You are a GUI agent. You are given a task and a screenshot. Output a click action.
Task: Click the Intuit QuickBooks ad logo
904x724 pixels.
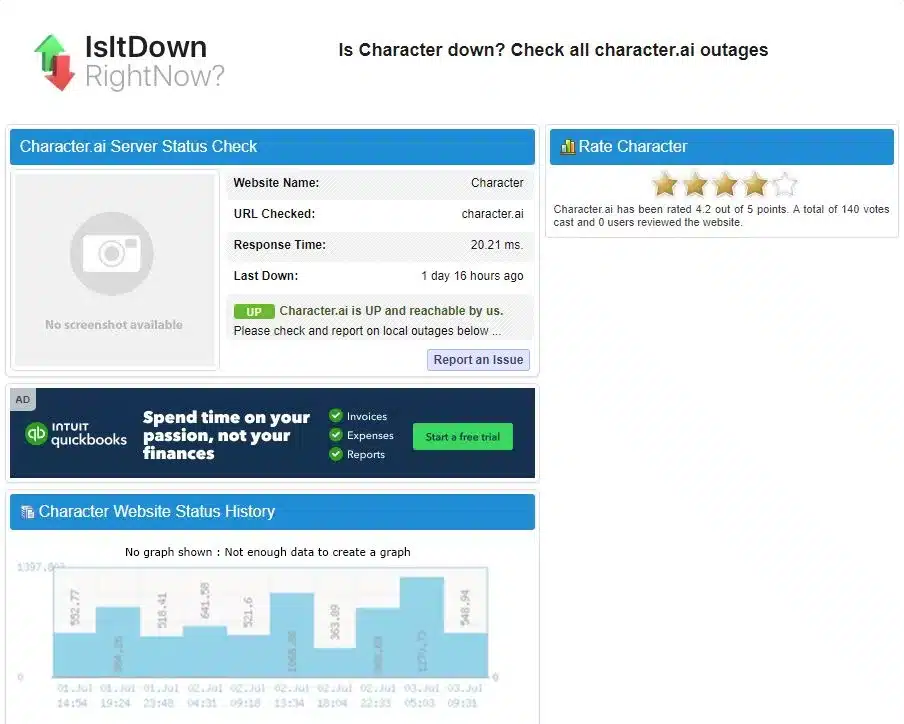click(76, 434)
